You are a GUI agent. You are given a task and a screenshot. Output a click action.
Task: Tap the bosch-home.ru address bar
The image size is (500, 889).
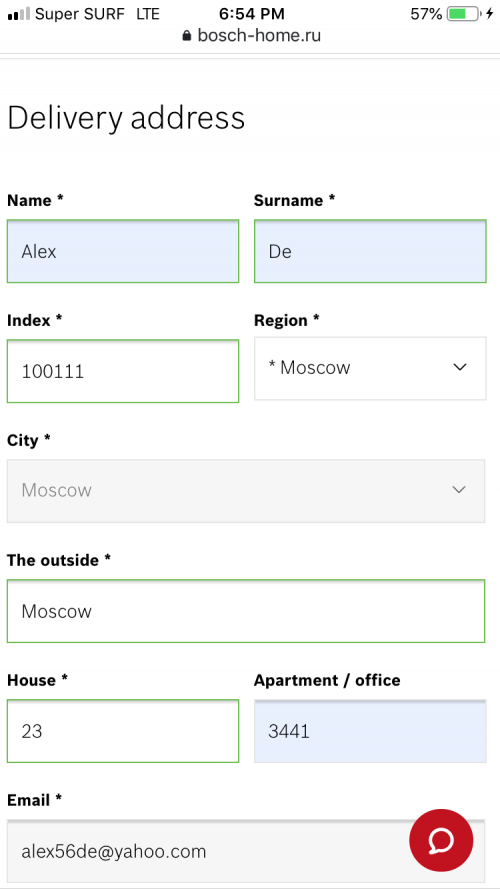pos(252,36)
